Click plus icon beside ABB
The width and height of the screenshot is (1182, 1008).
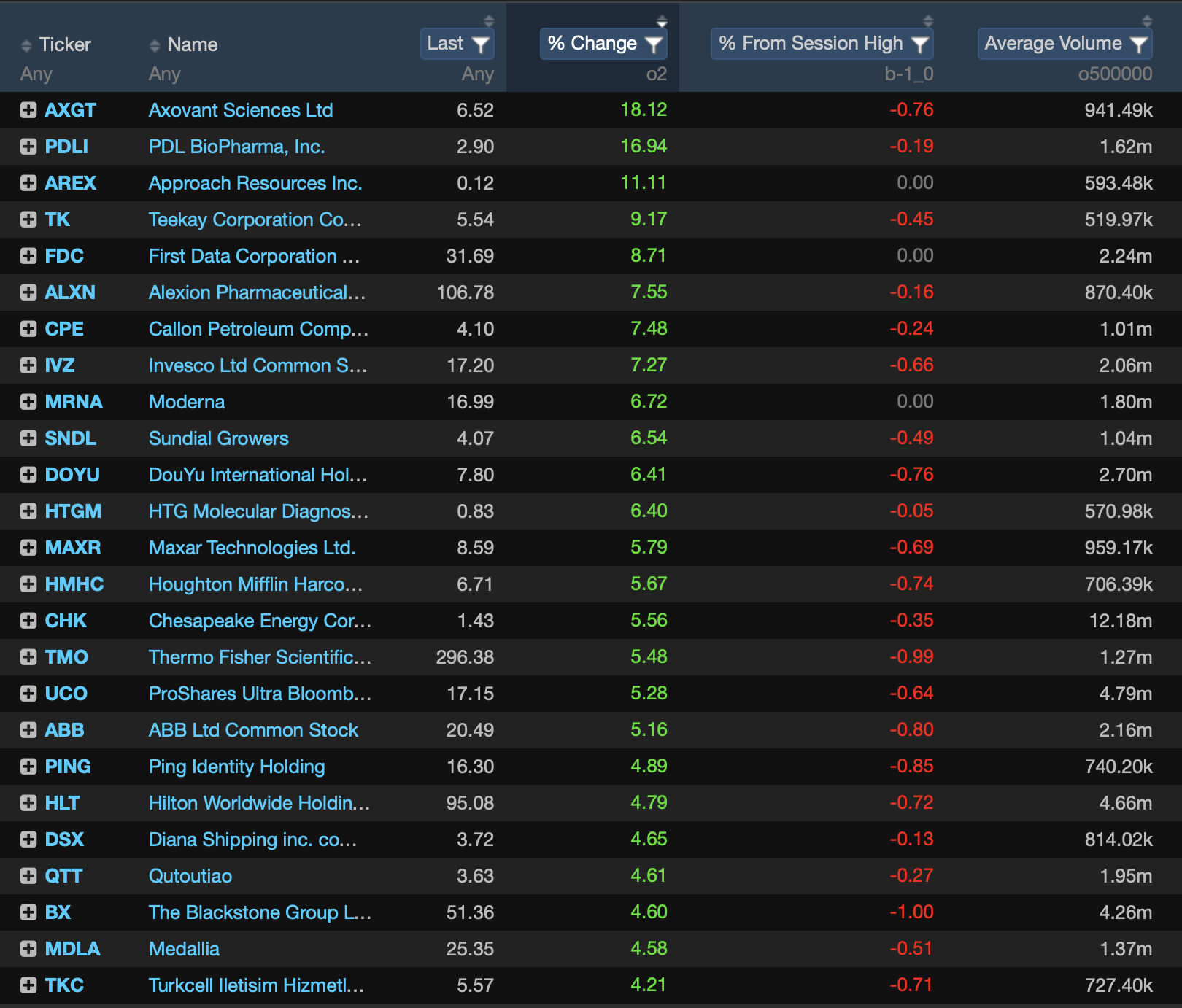28,730
